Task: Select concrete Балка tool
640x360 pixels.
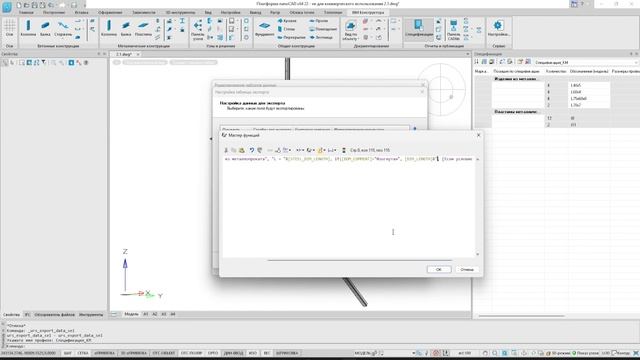Action: 45,28
